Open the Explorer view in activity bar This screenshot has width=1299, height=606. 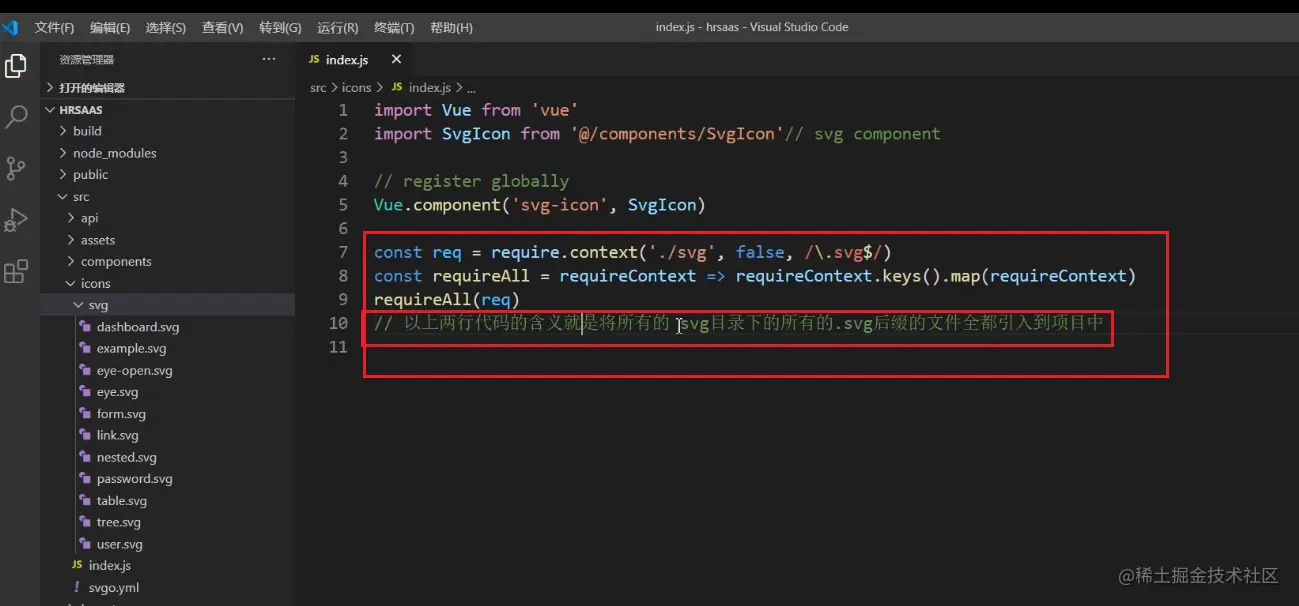tap(16, 66)
